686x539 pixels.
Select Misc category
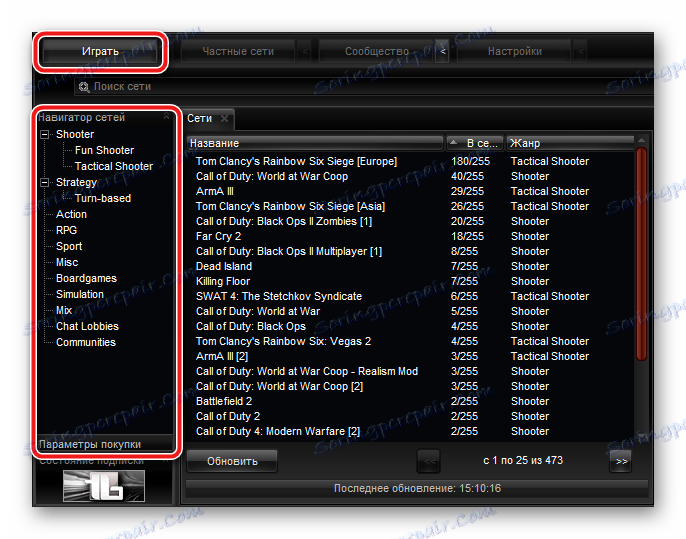[67, 262]
